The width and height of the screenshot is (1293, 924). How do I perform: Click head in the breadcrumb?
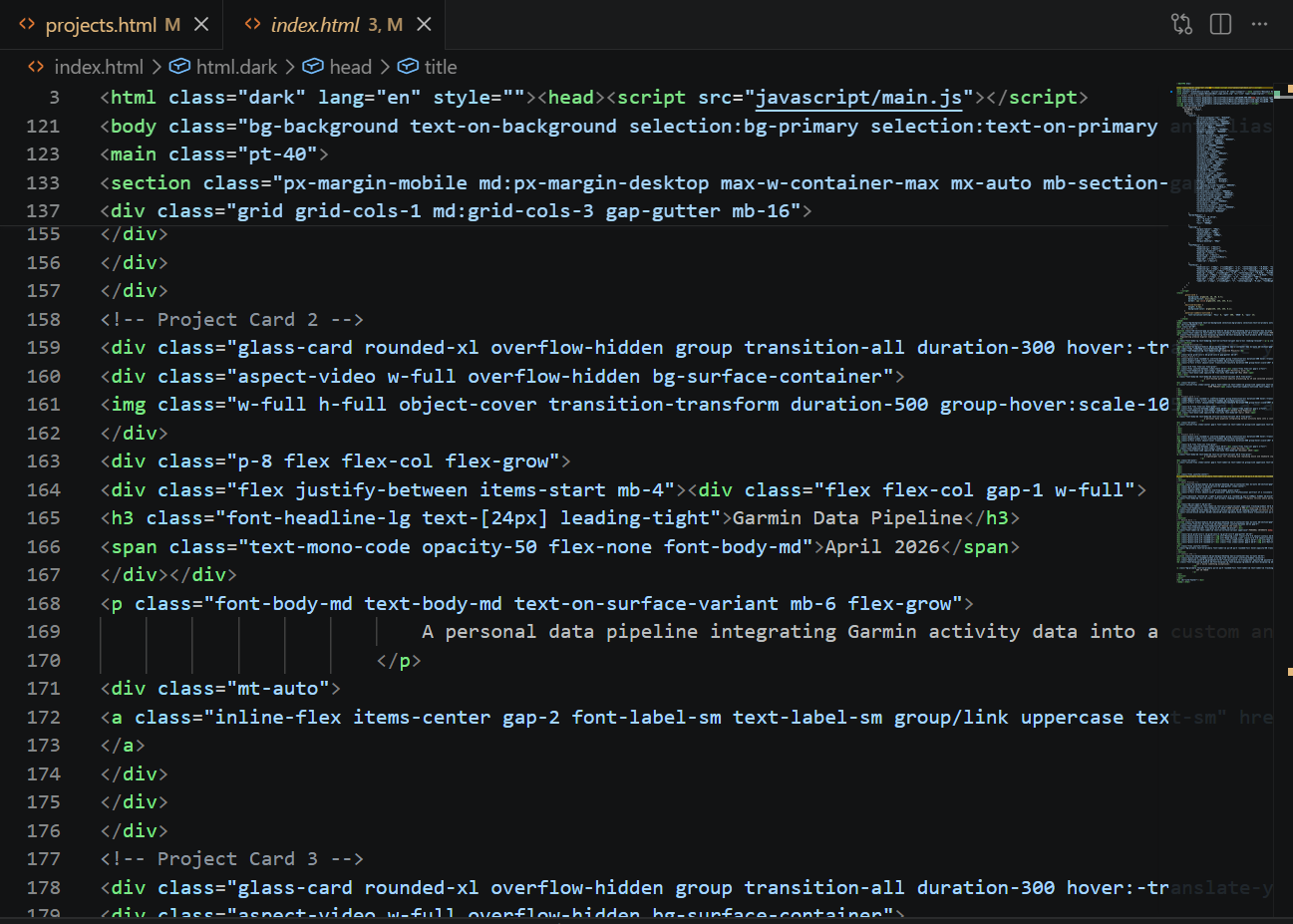click(350, 67)
